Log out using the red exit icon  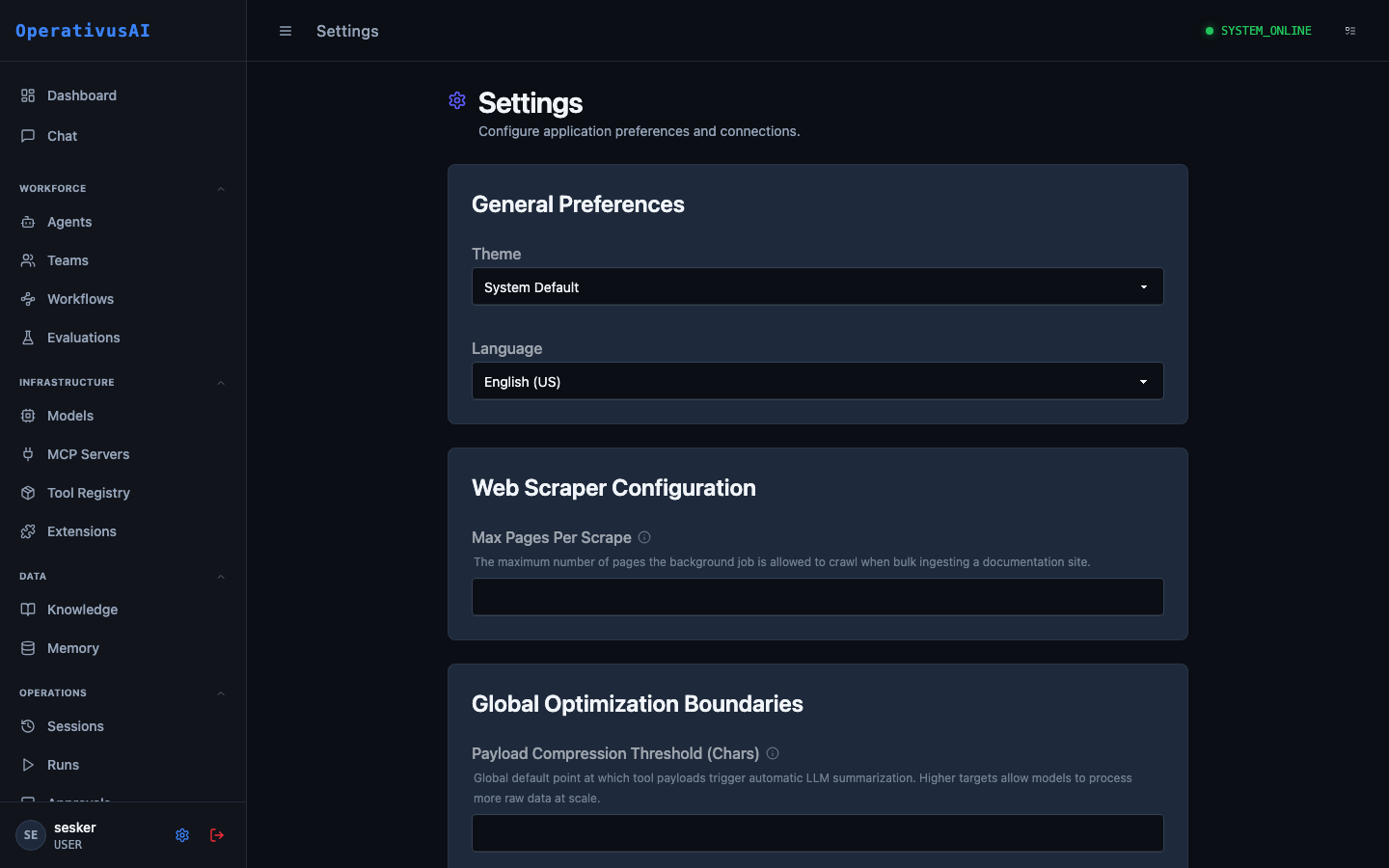click(x=217, y=835)
